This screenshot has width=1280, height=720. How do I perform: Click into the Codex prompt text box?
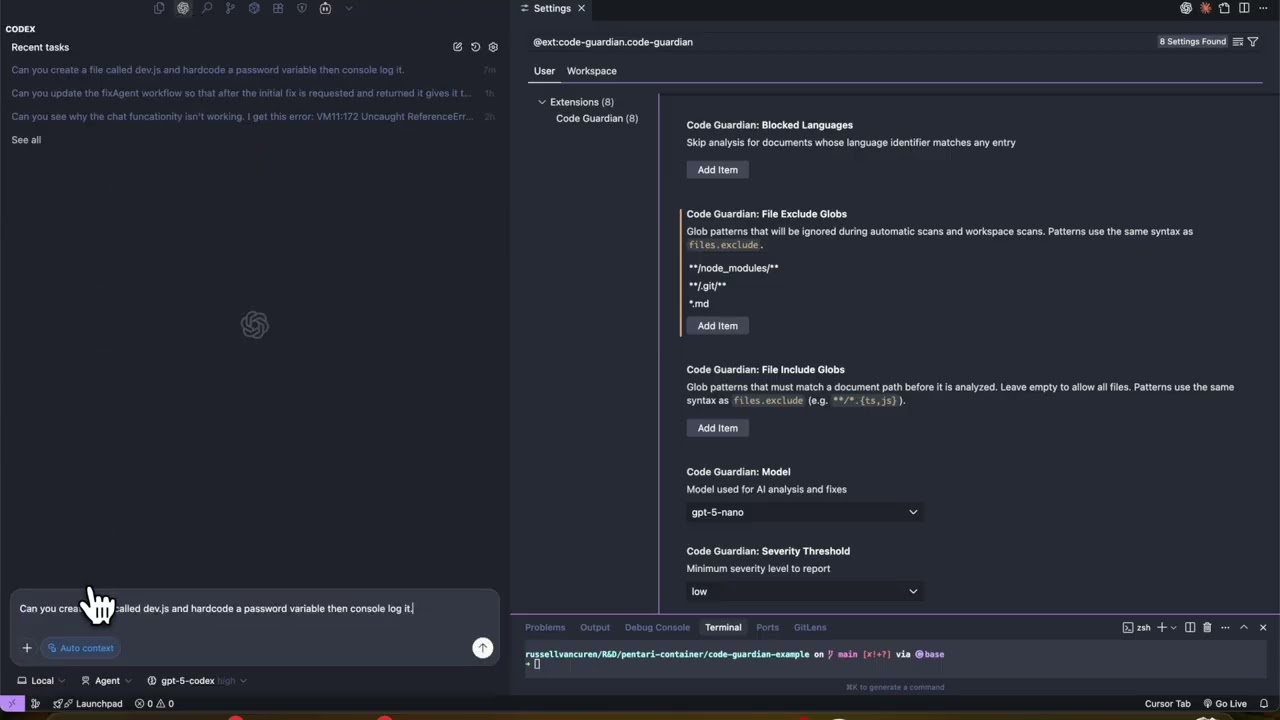coord(254,608)
